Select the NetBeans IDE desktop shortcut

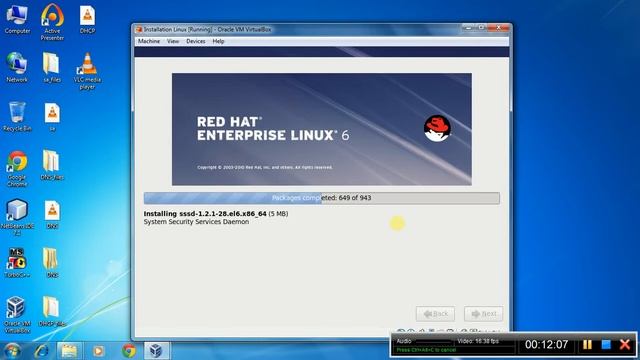pos(17,218)
